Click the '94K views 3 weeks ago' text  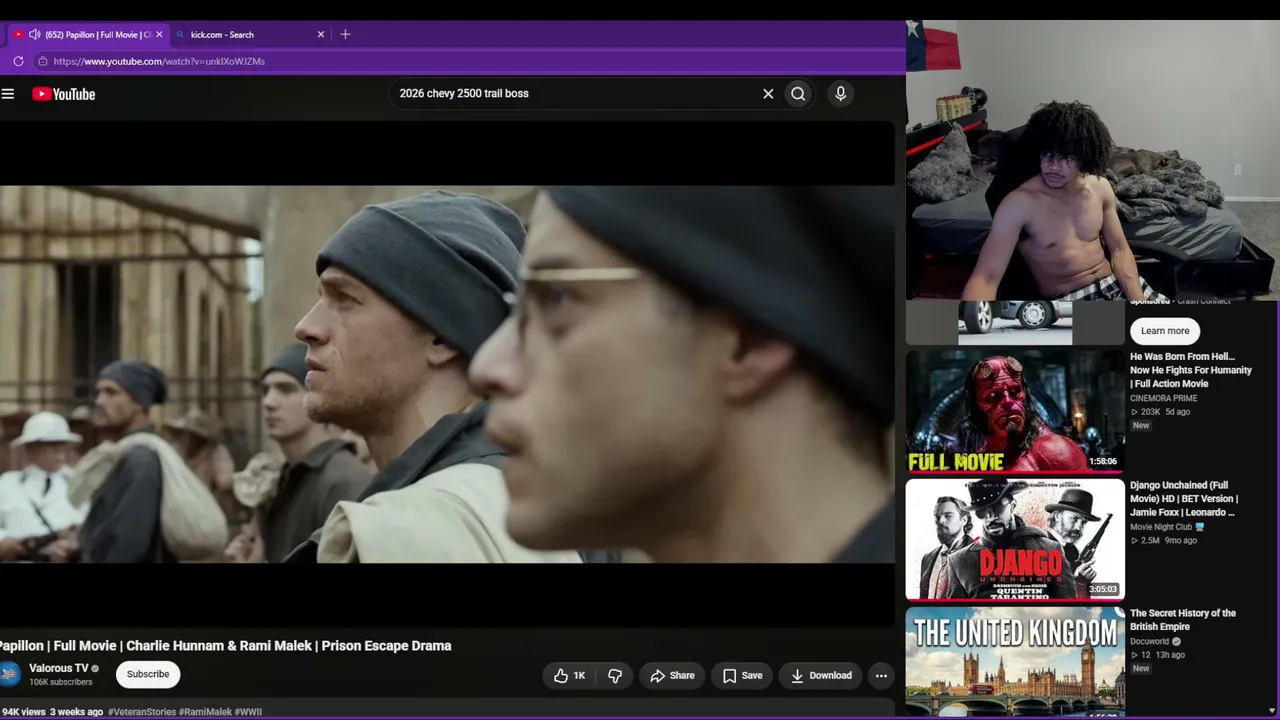pyautogui.click(x=52, y=712)
